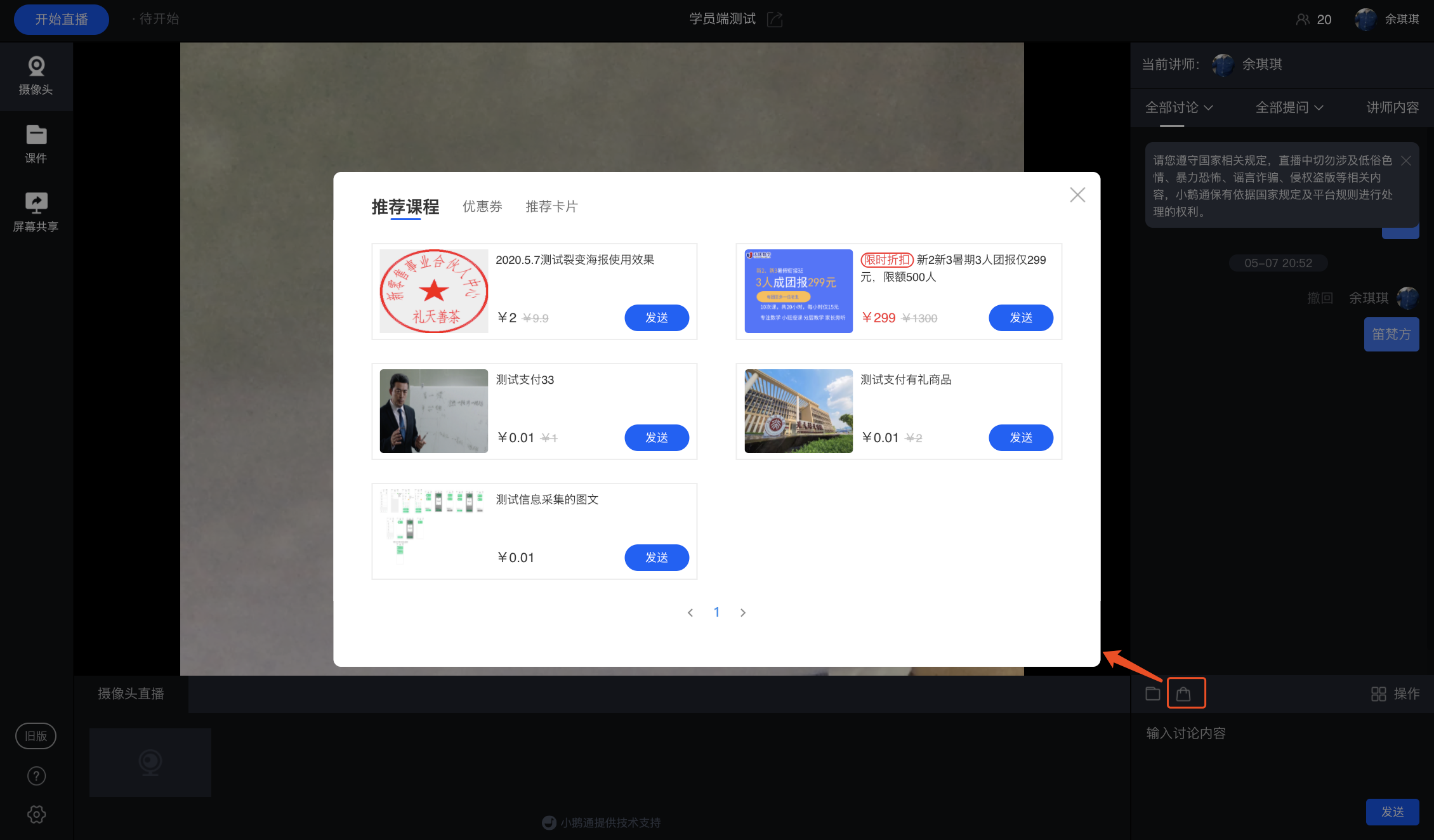This screenshot has height=840, width=1434.
Task: Select the 测试支付有礼商品 course thumbnail
Action: click(x=798, y=411)
